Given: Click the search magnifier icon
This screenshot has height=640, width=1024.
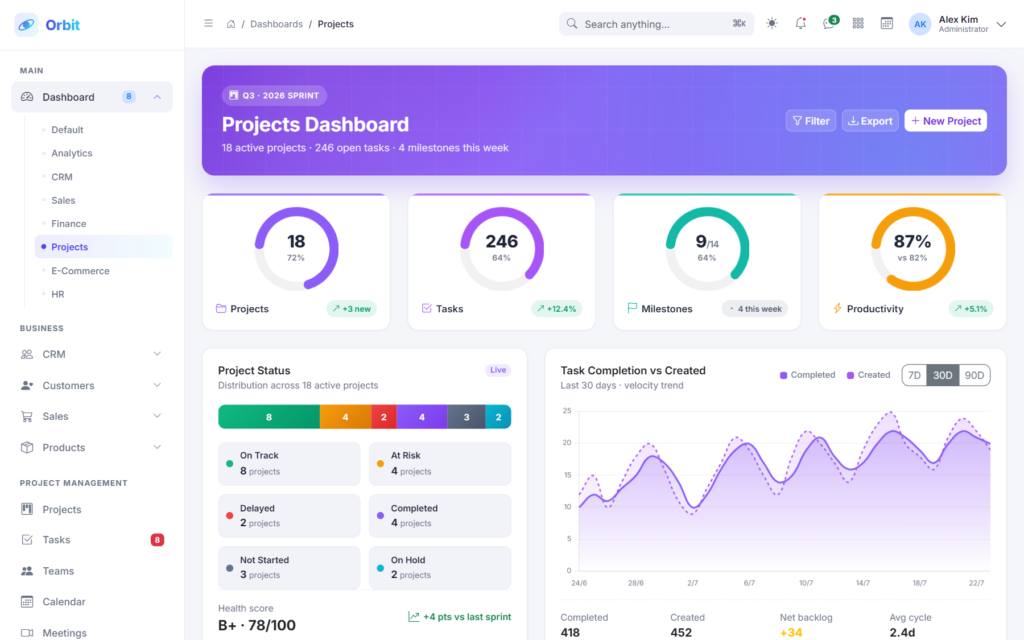Looking at the screenshot, I should tap(572, 24).
